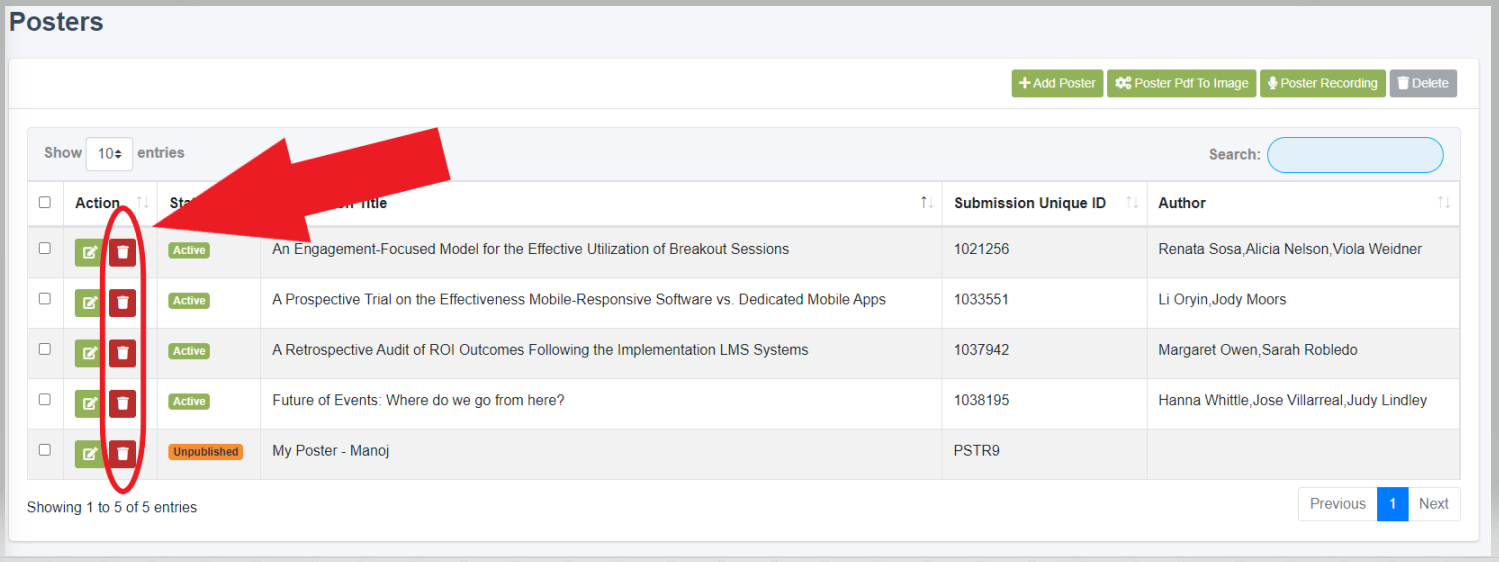Image resolution: width=1499 pixels, height=562 pixels.
Task: Tick the select-all checkbox in table header
Action: click(45, 202)
